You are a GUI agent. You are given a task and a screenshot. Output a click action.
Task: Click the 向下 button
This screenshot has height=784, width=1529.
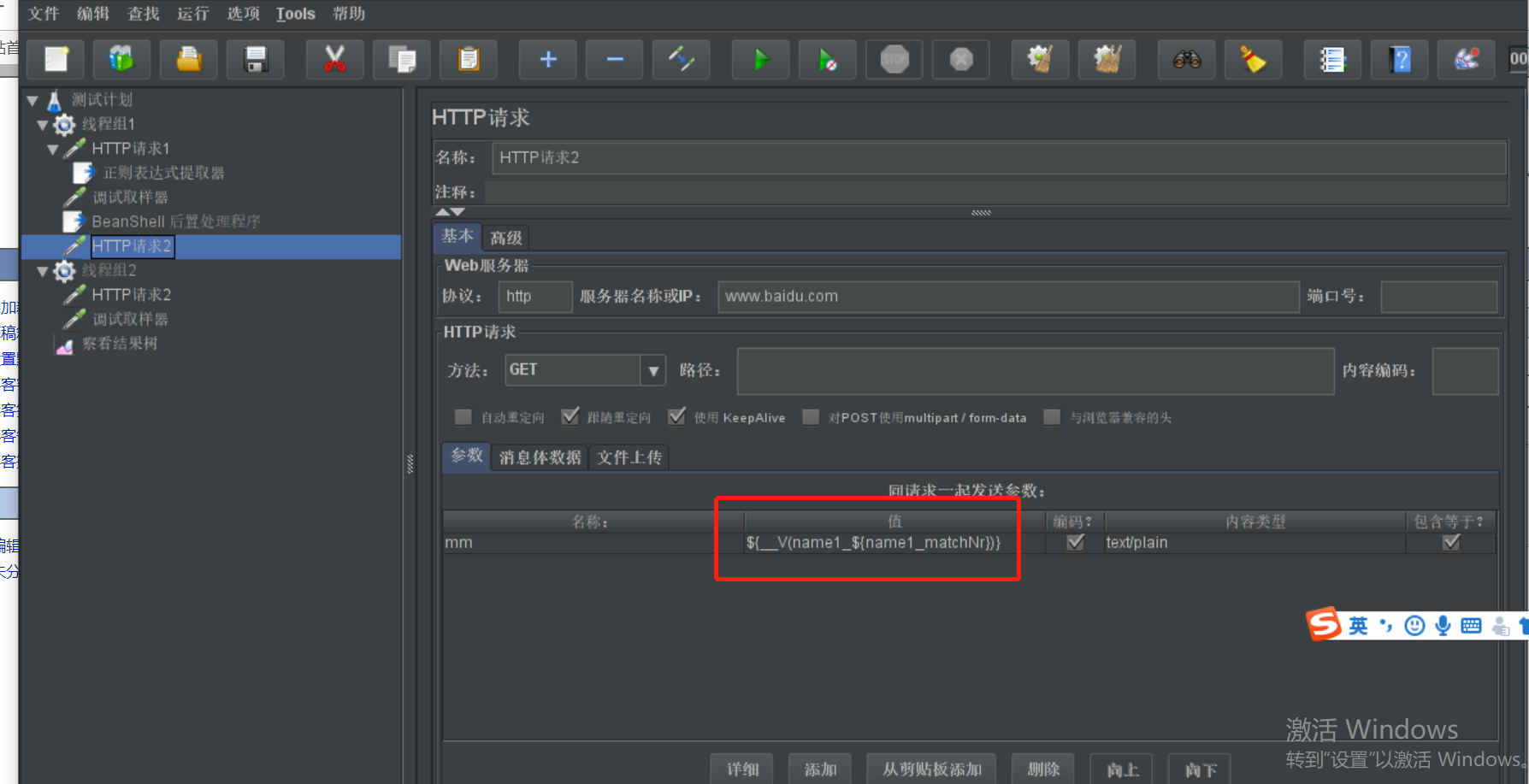click(x=1200, y=769)
